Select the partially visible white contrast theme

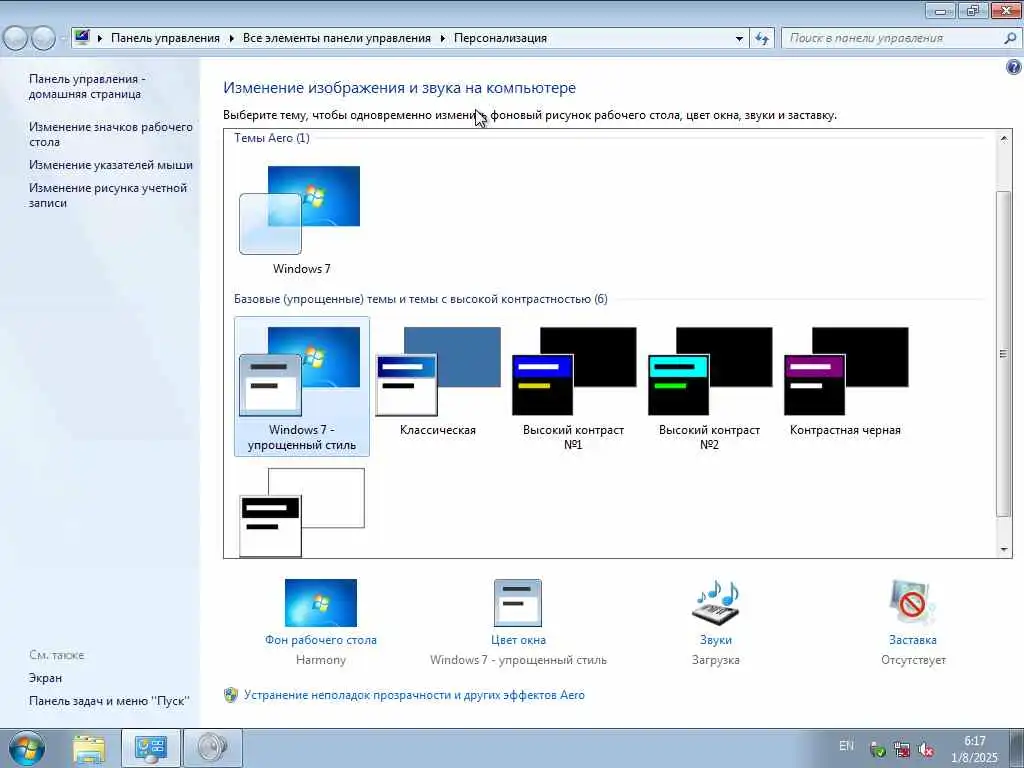point(302,512)
